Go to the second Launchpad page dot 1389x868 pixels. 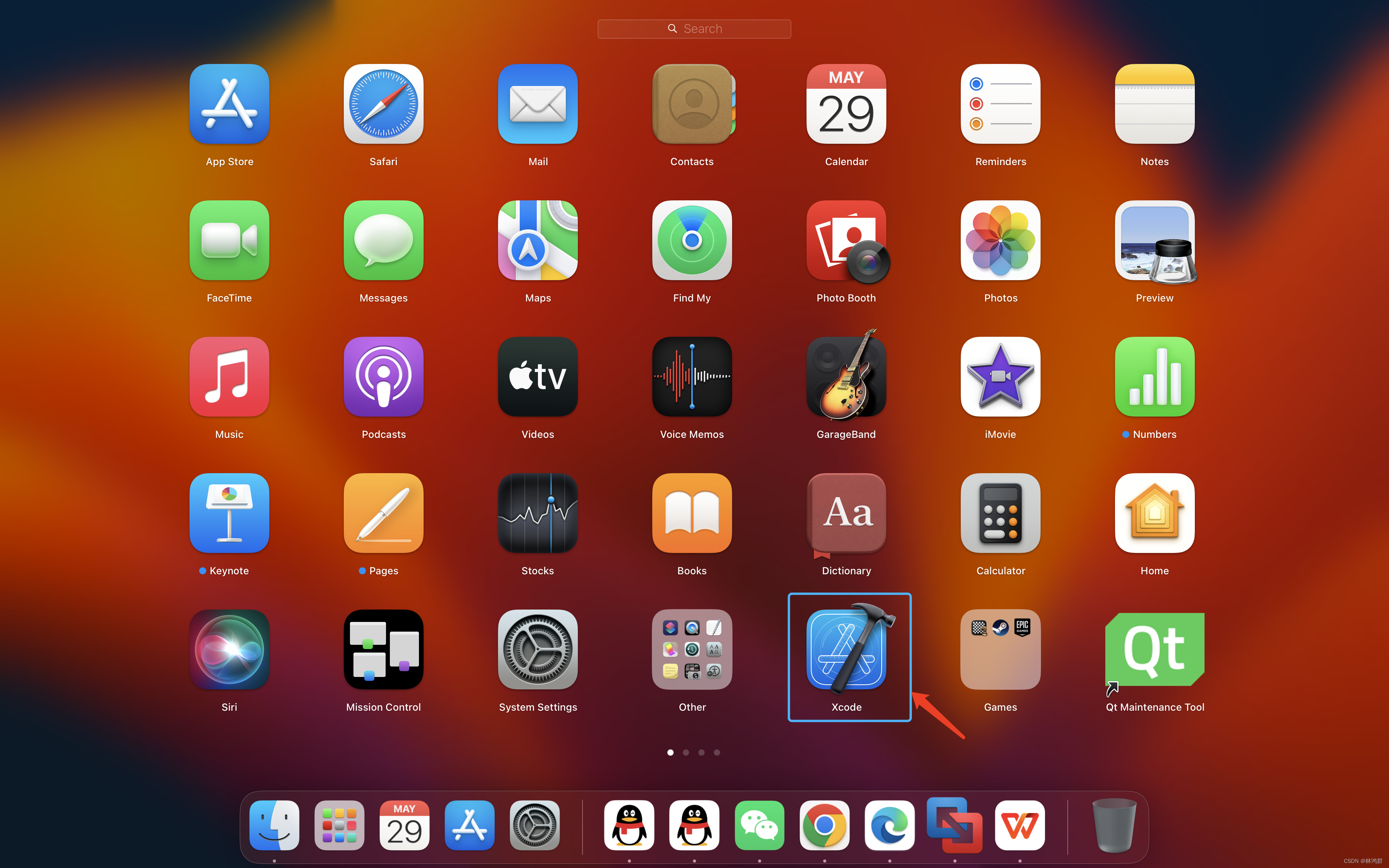686,752
